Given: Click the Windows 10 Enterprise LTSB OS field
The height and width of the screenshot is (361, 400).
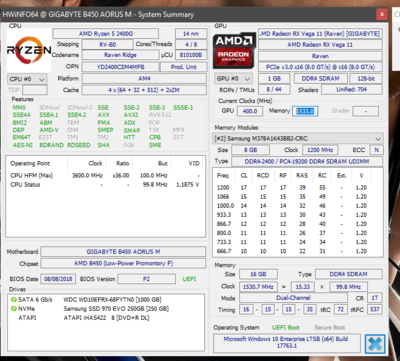Looking at the screenshot, I should [x=287, y=343].
